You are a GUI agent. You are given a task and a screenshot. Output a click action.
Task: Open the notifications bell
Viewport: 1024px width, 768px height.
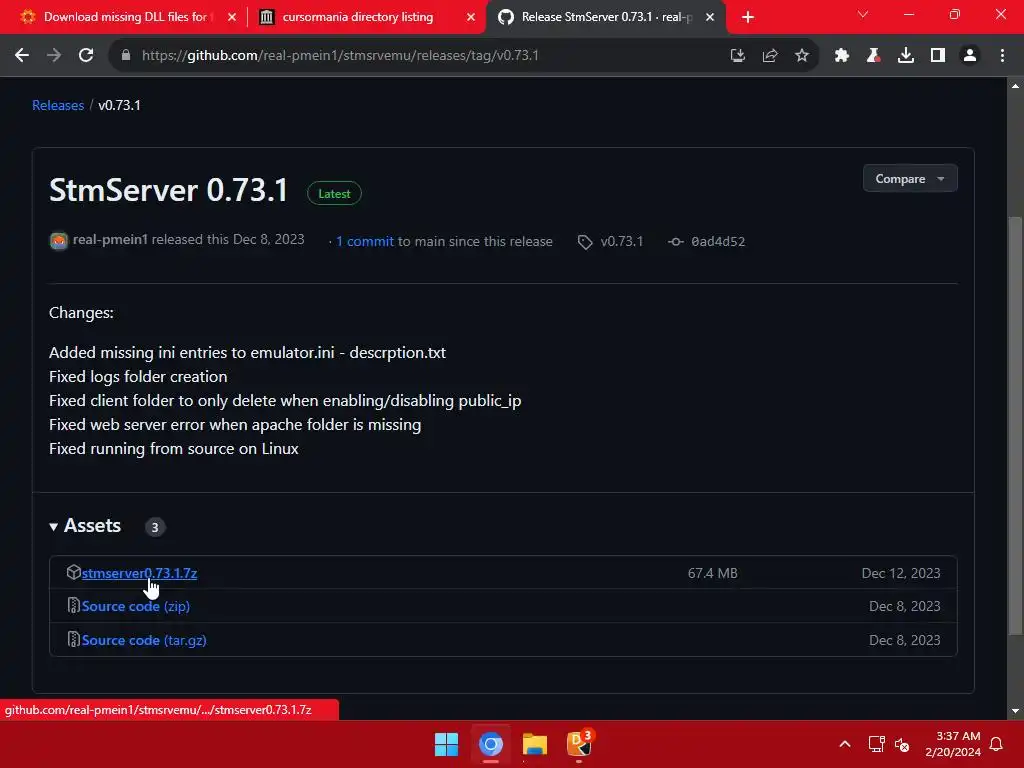(996, 744)
